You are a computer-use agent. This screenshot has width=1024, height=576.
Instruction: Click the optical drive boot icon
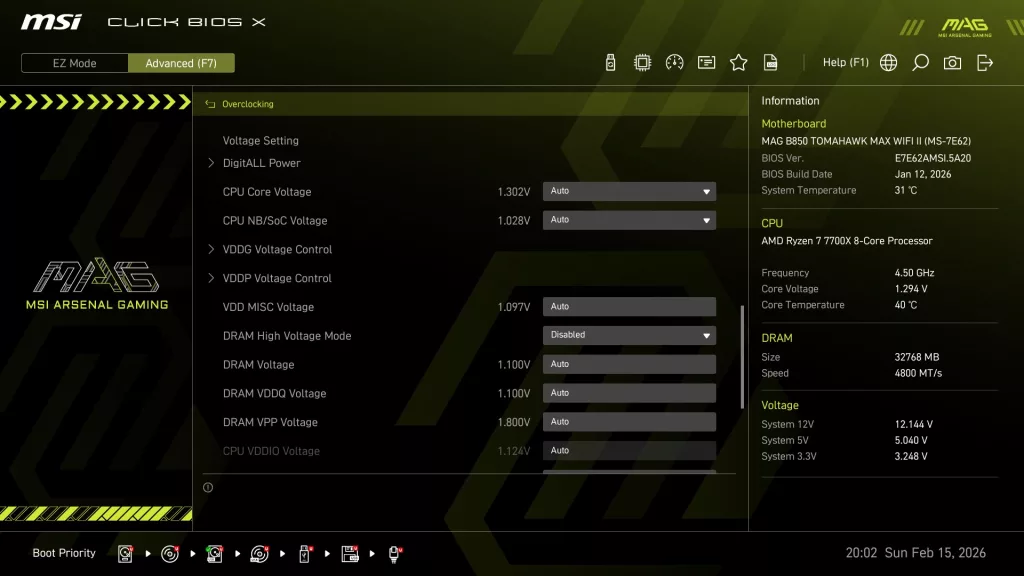pyautogui.click(x=170, y=552)
